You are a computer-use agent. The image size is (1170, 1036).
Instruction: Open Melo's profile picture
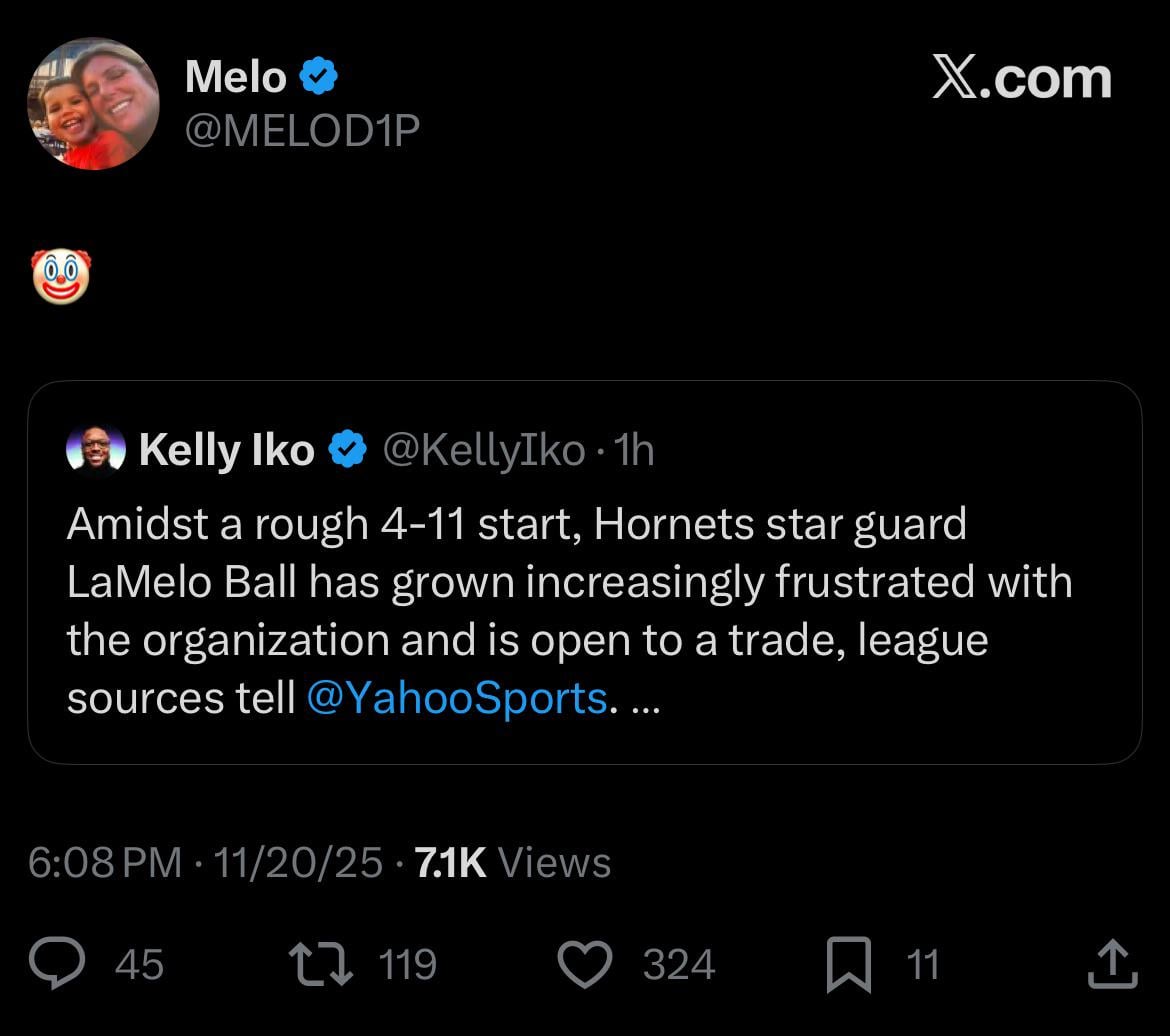tap(93, 104)
